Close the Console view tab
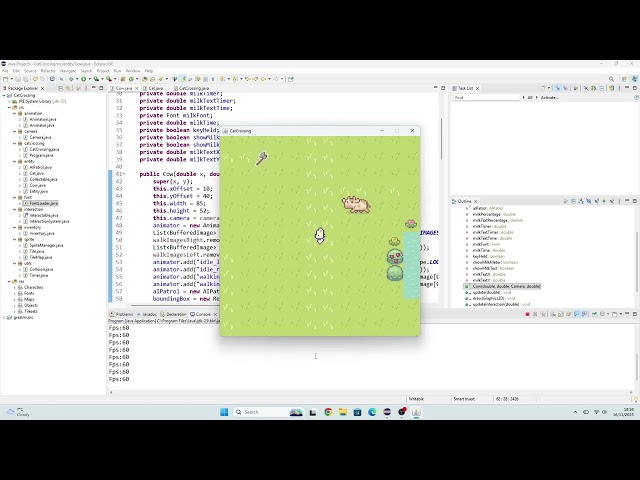The image size is (640, 480). click(x=215, y=314)
